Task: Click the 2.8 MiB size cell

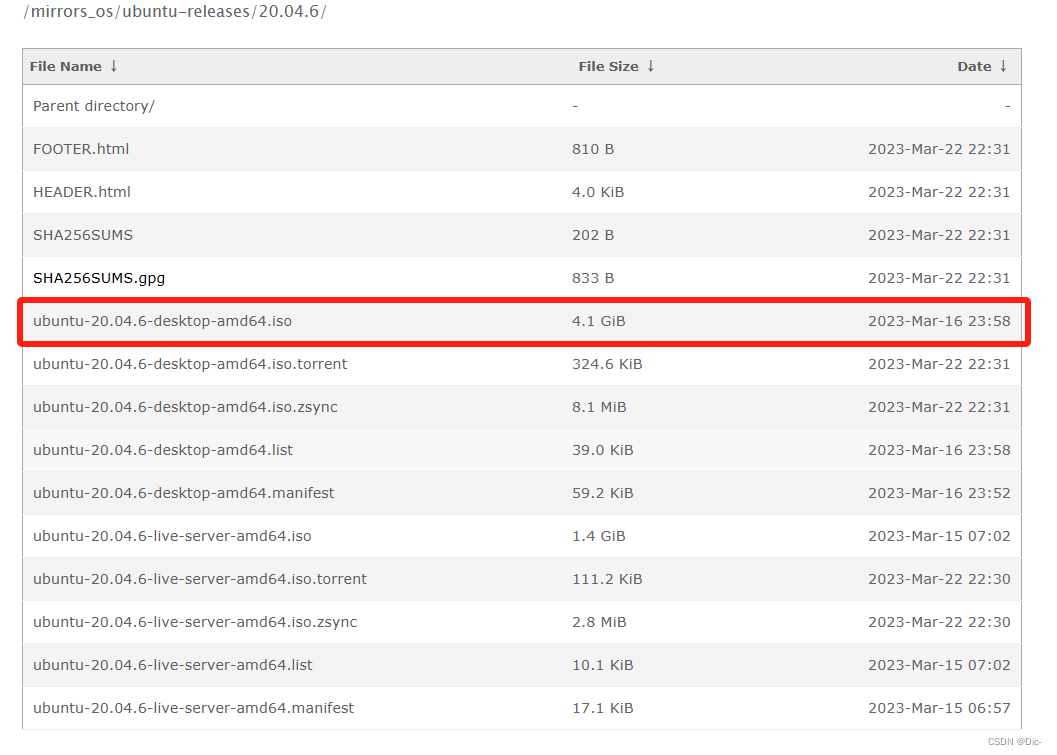Action: coord(599,622)
